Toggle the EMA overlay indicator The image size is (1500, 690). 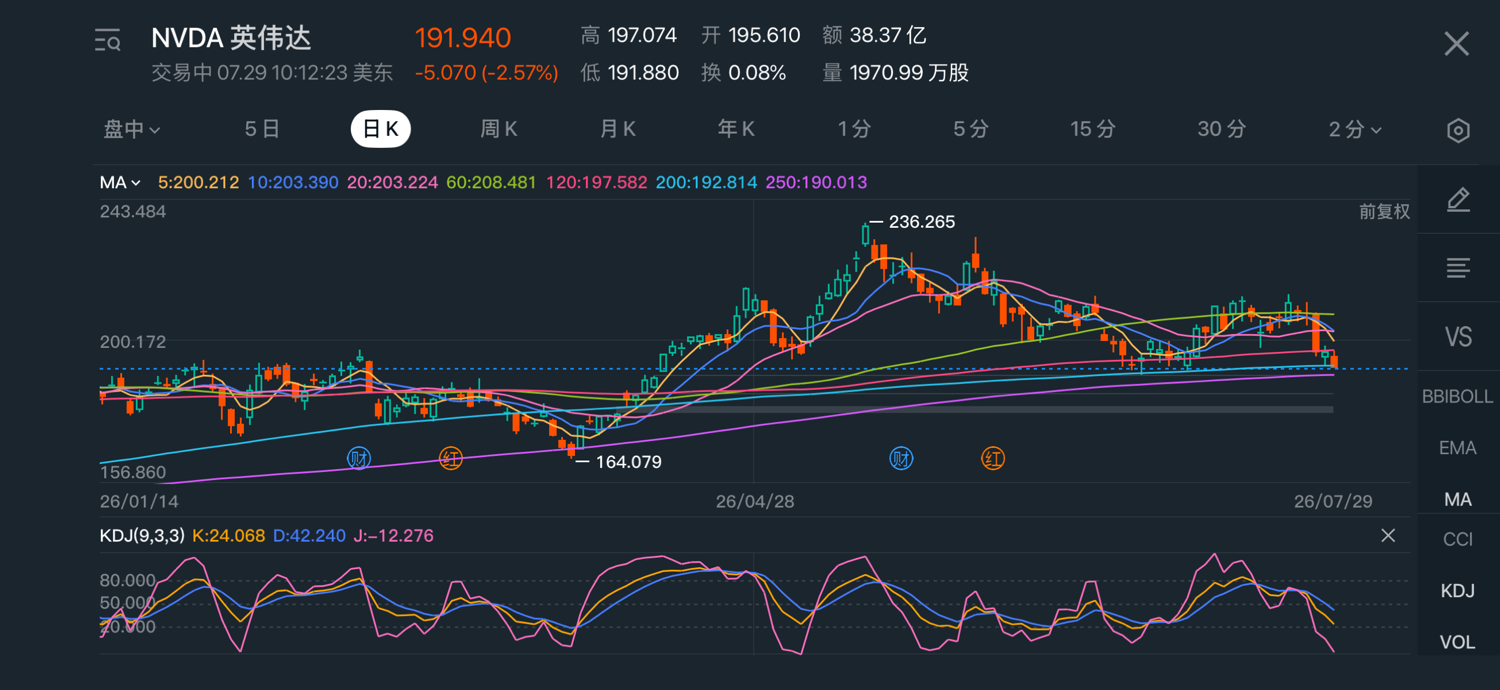click(x=1457, y=448)
